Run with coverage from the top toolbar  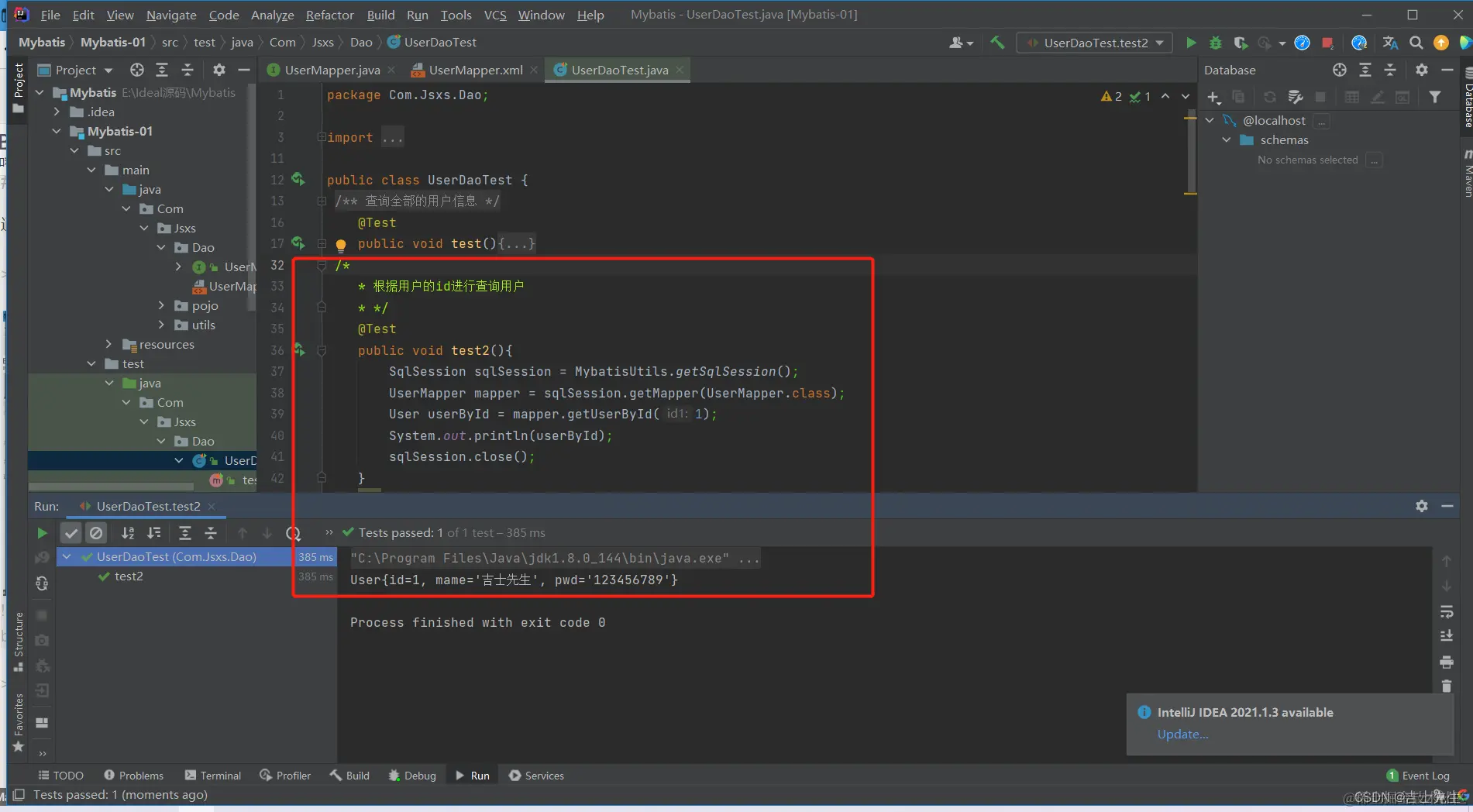(1241, 43)
